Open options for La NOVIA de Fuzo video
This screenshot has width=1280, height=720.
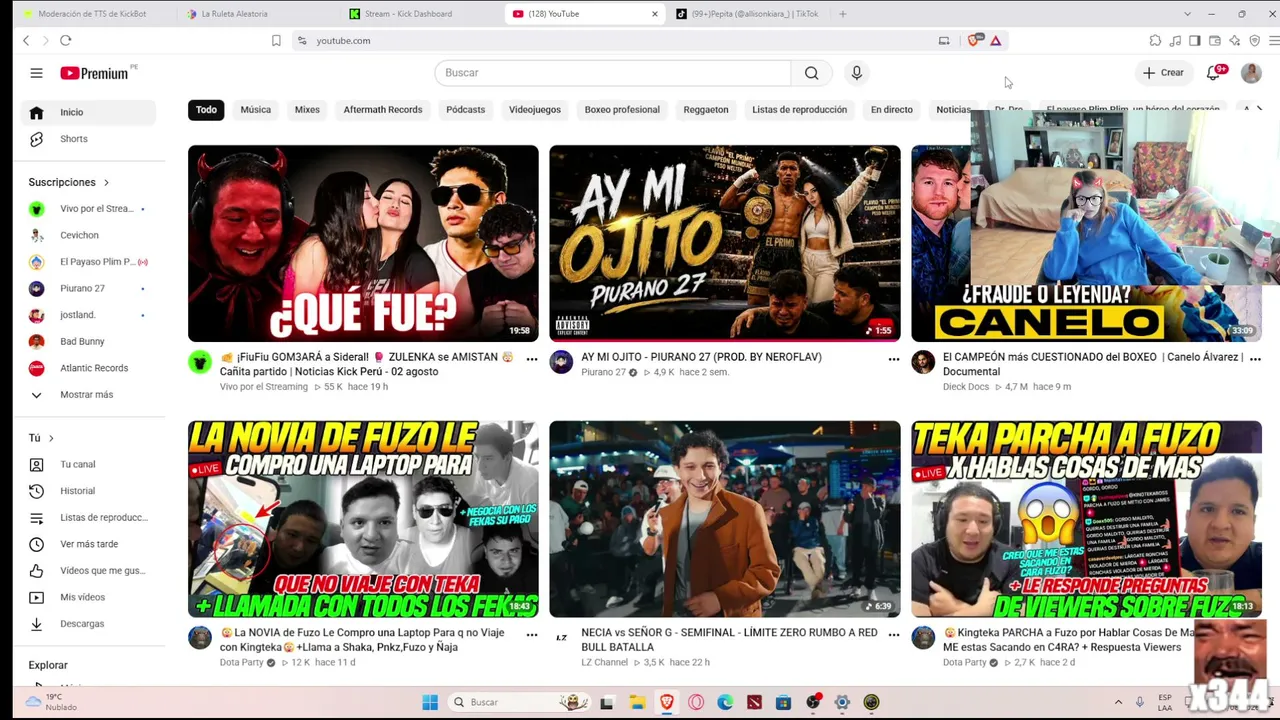pos(532,635)
